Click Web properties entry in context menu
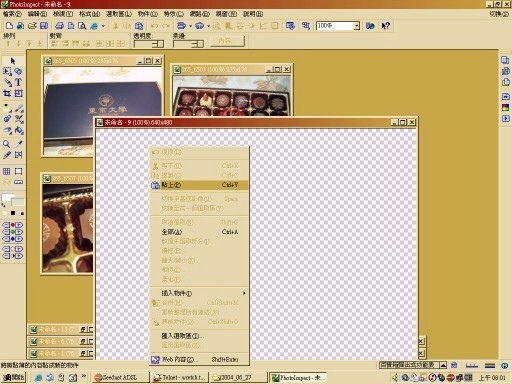Image resolution: width=512 pixels, height=384 pixels. click(x=199, y=359)
